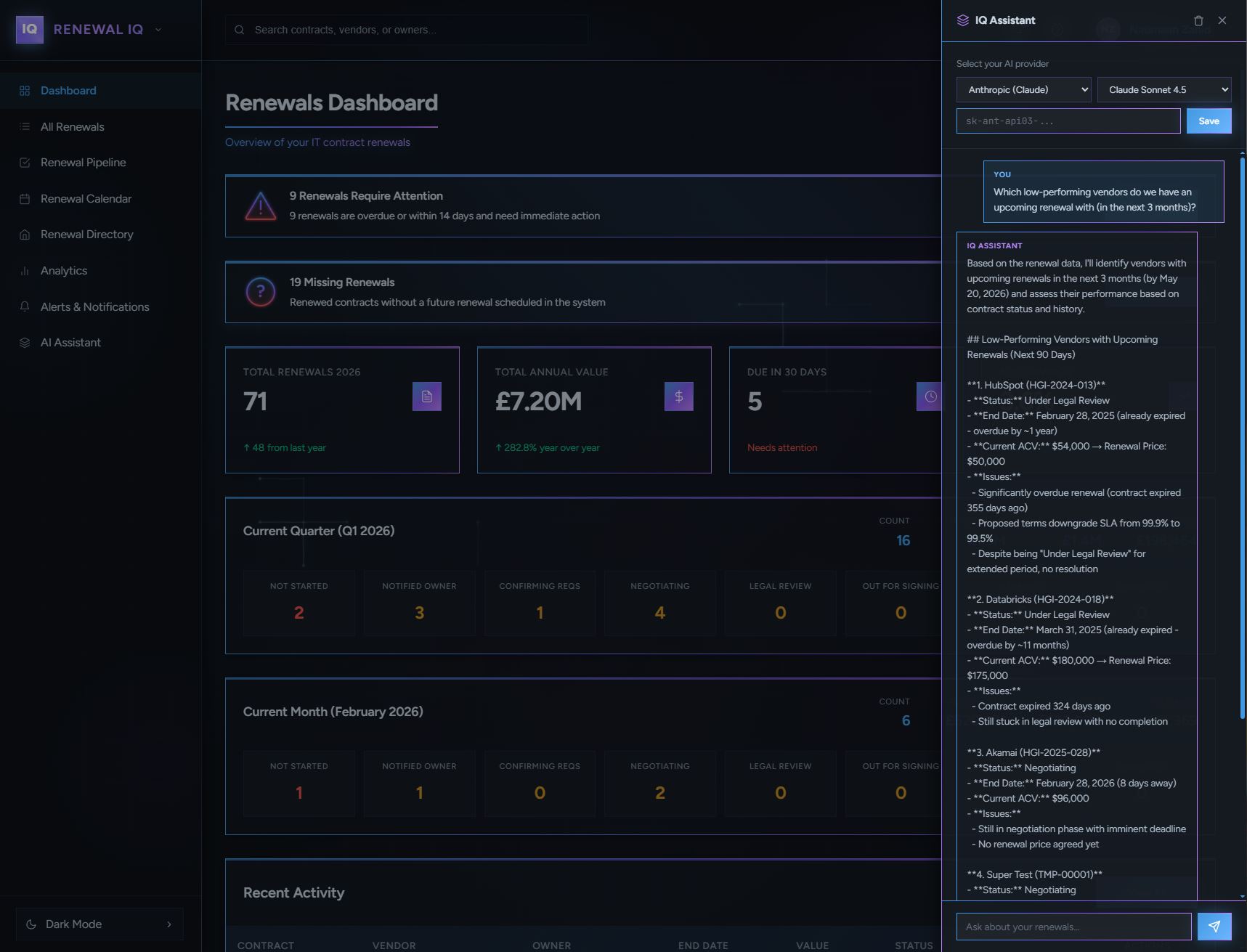The width and height of the screenshot is (1247, 952).
Task: Open the Total Annual Value card
Action: pos(594,410)
